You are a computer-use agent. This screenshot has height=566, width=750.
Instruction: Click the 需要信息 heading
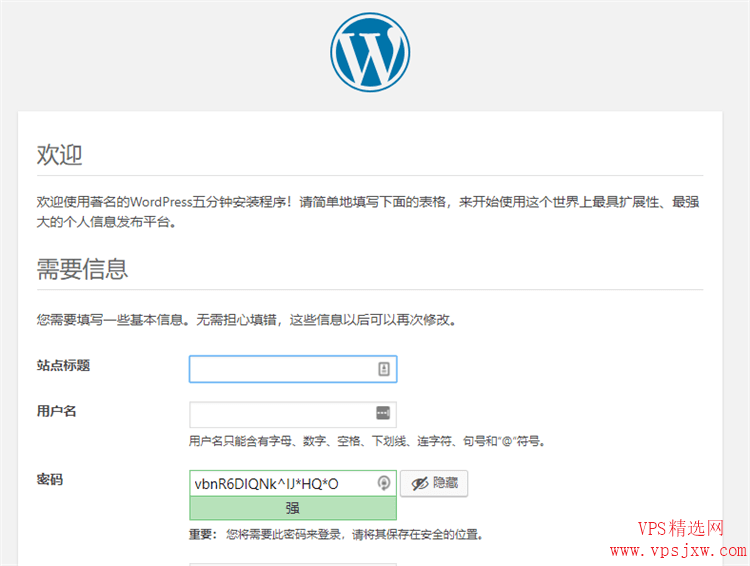tap(82, 269)
